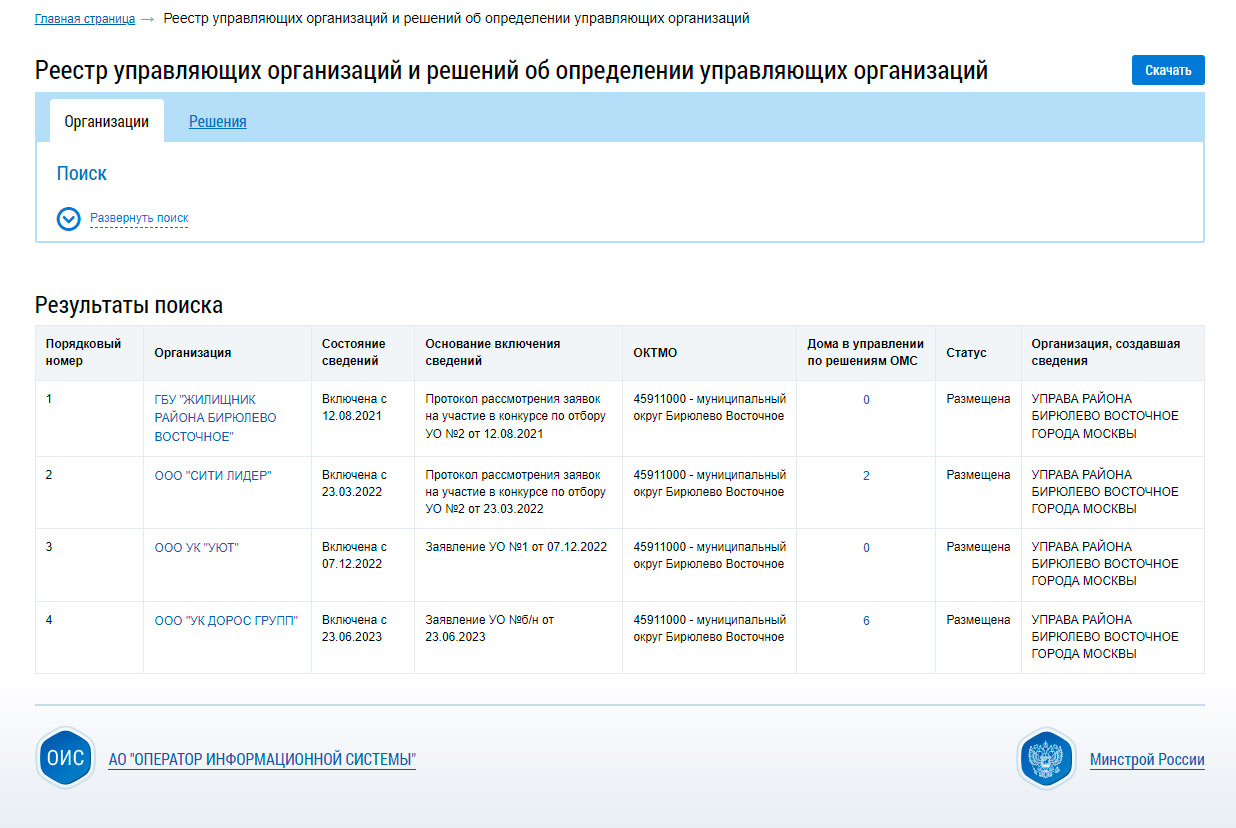Open ГБУ Жилищник района Бирюлево Восточное
The width and height of the screenshot is (1236, 828).
pyautogui.click(x=215, y=418)
